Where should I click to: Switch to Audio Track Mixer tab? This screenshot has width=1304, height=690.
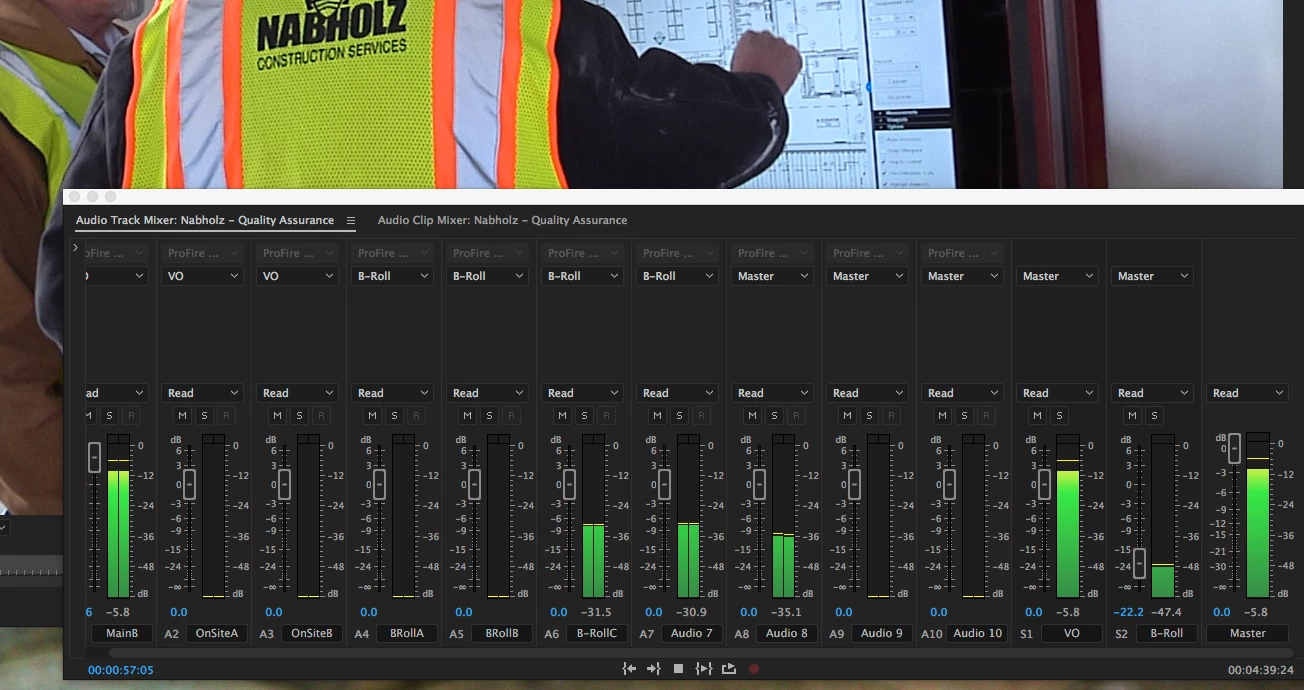(205, 220)
